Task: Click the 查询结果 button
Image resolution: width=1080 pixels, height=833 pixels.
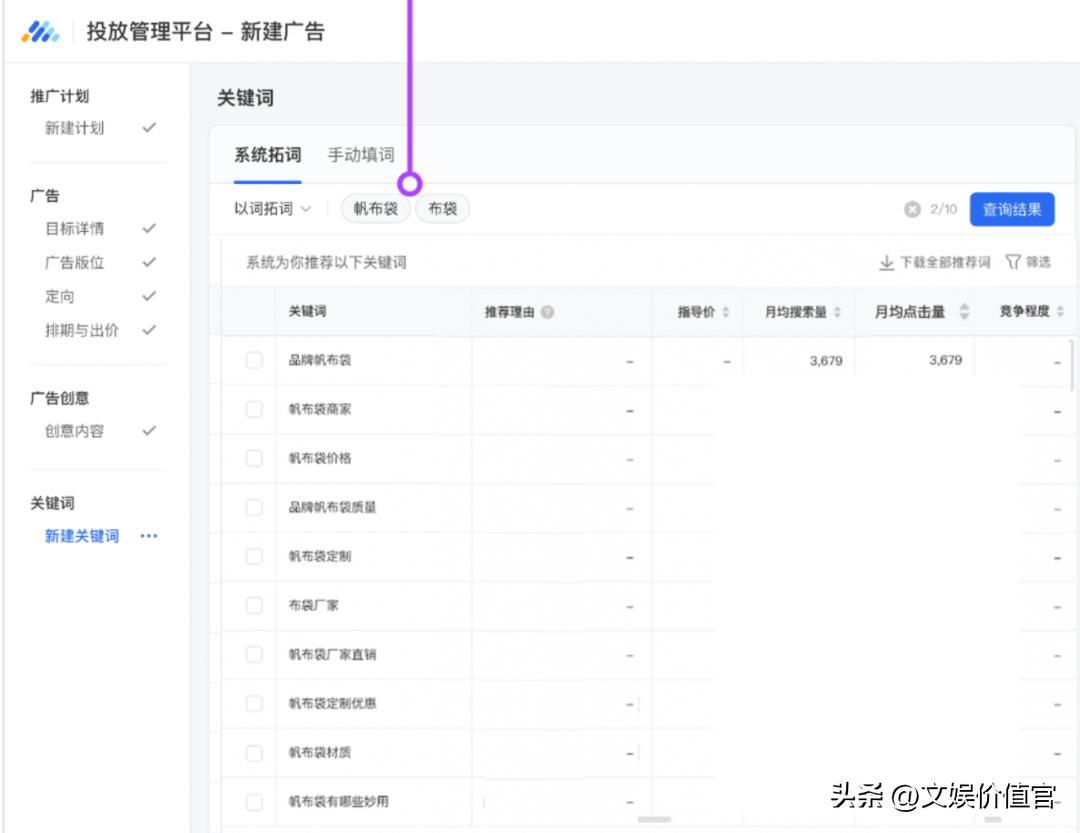Action: click(x=1012, y=209)
